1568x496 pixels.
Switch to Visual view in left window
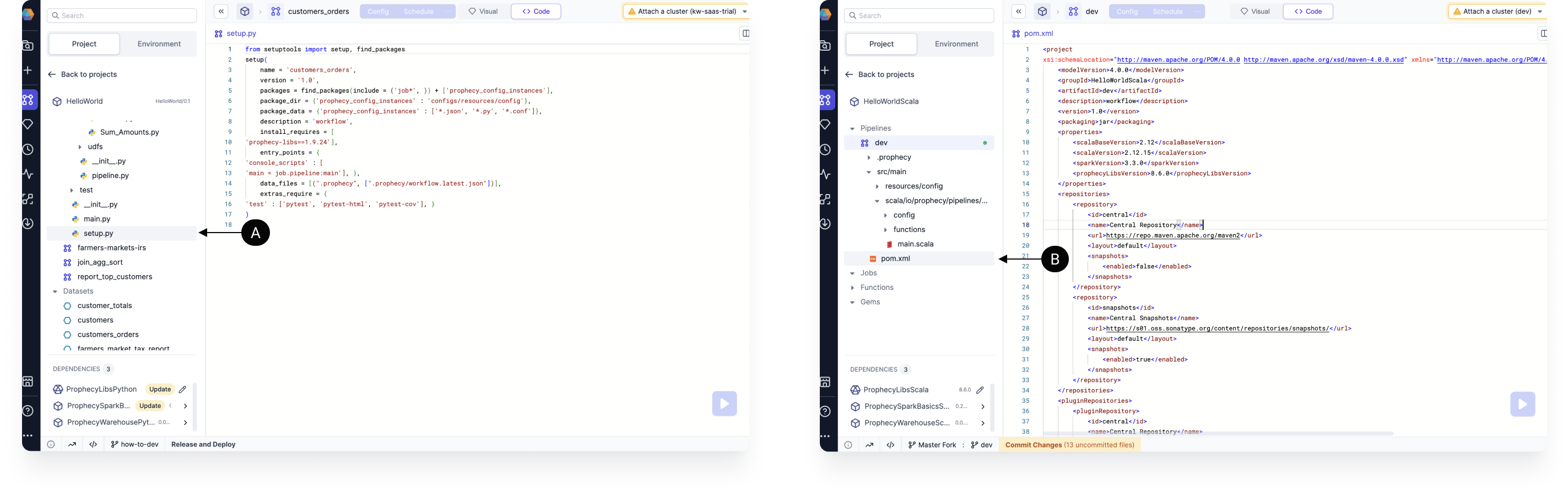[483, 12]
